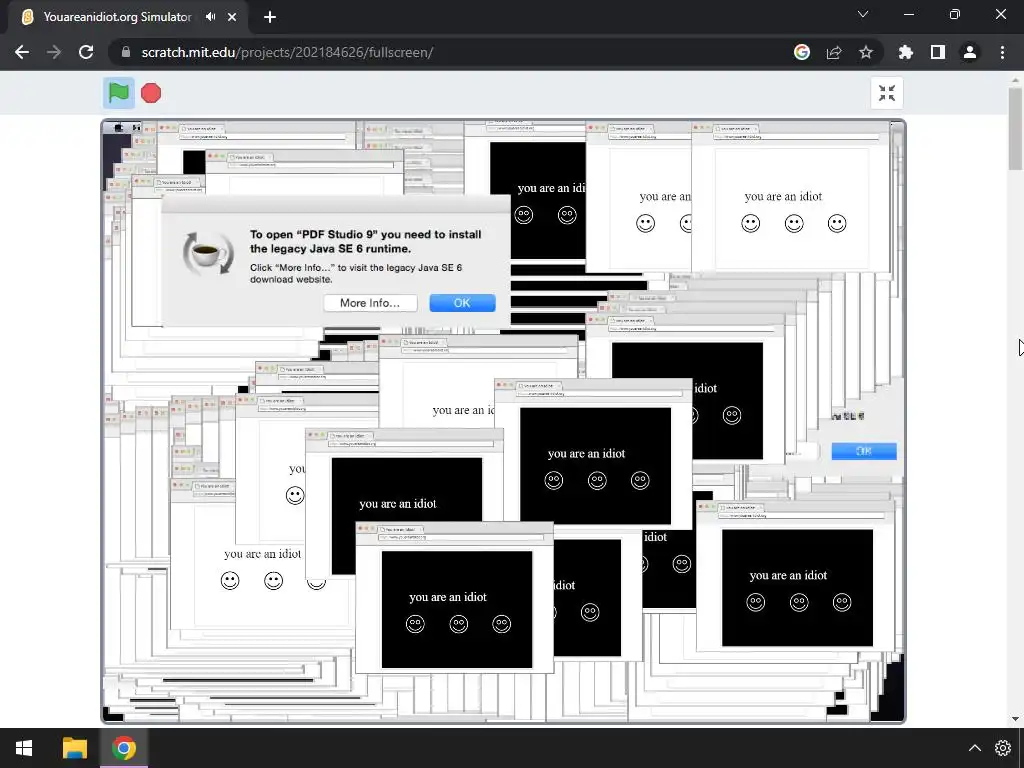View site information lock icon
1024x768 pixels.
[x=126, y=52]
